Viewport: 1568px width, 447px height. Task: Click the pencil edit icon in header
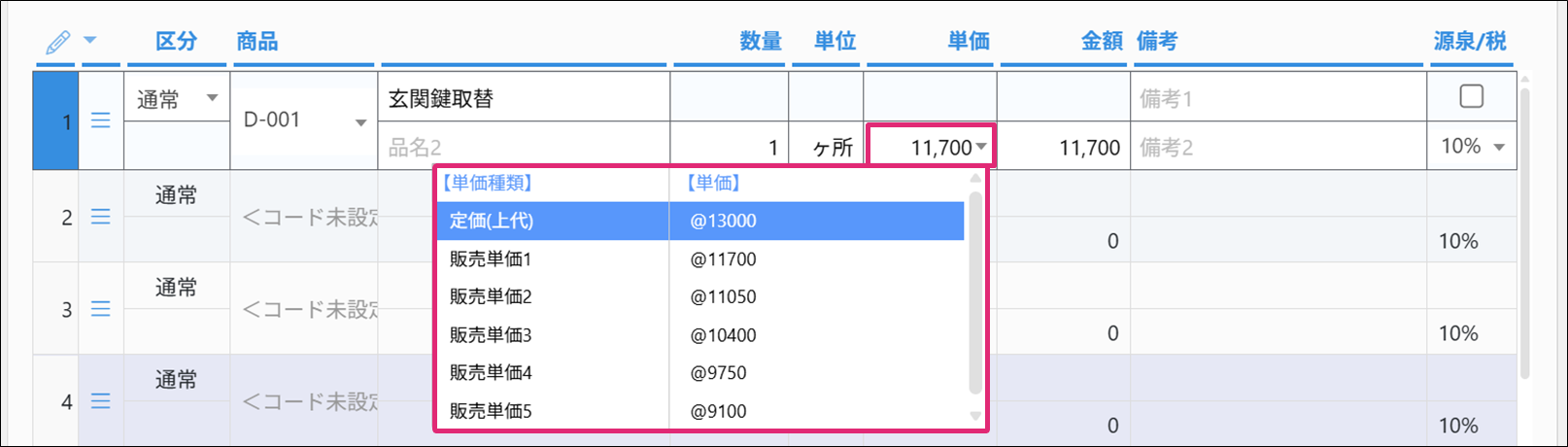(57, 42)
